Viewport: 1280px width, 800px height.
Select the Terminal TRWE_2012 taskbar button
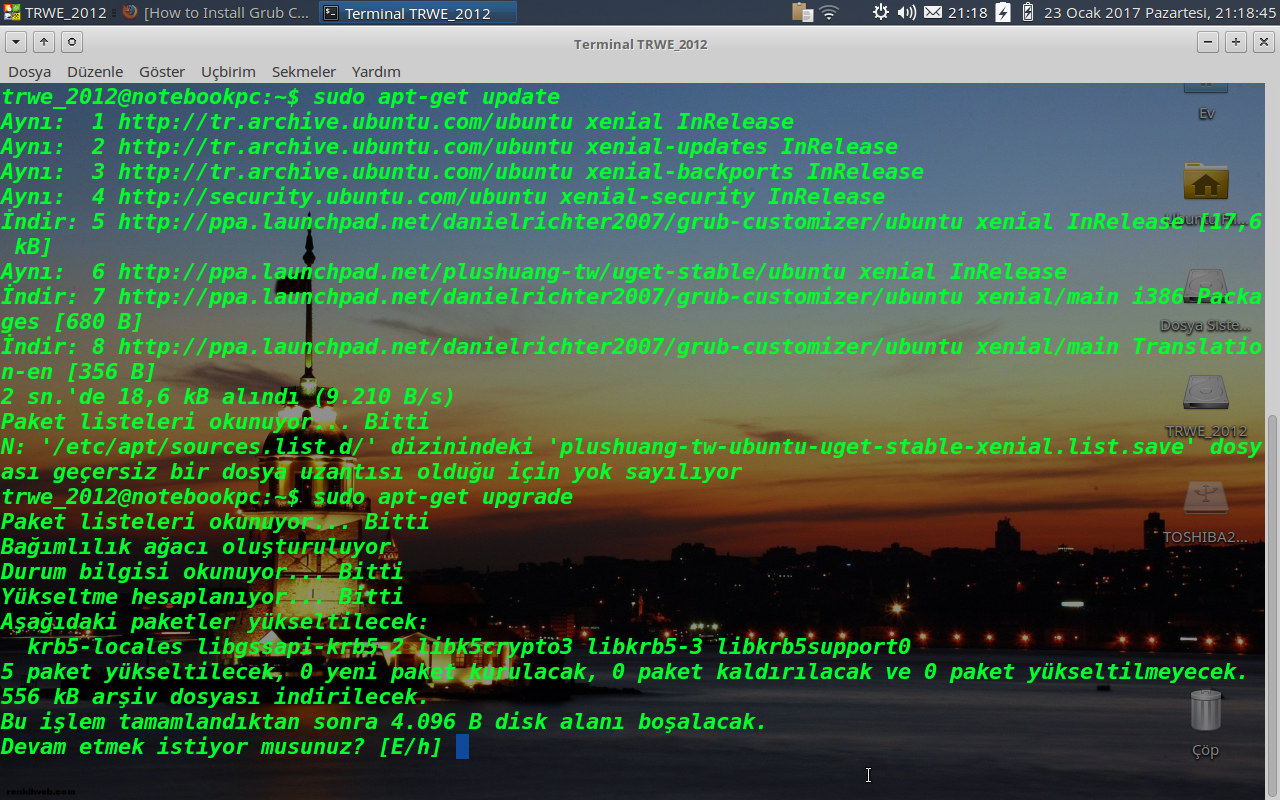point(418,13)
